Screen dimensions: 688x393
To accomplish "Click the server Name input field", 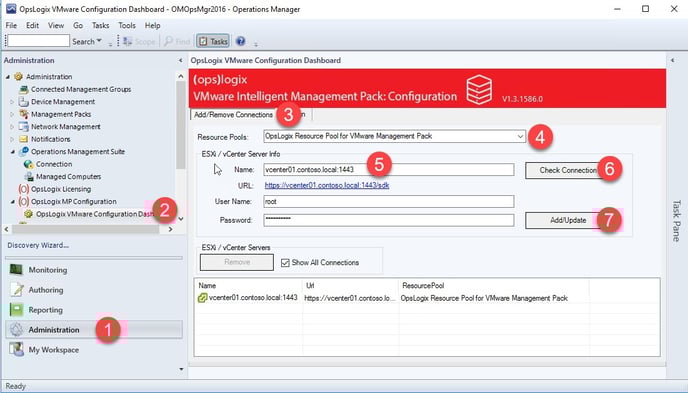I will tap(389, 170).
